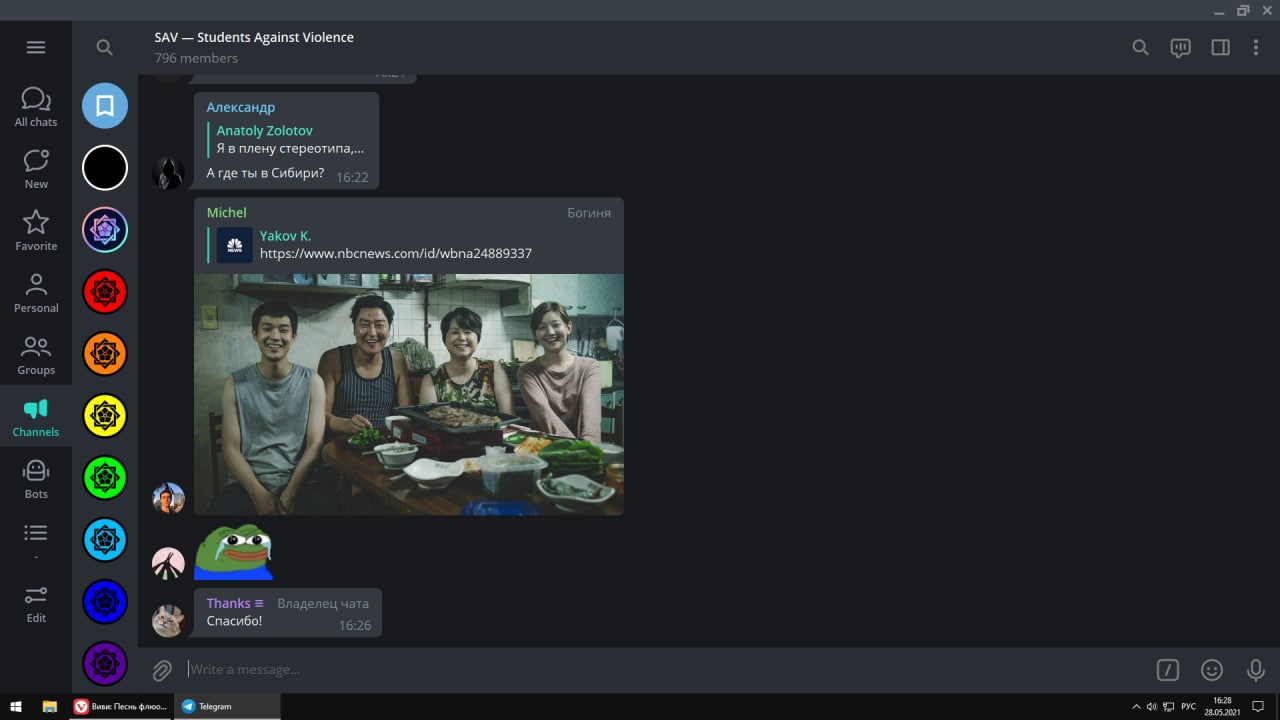The image size is (1280, 720).
Task: Switch to Bots folder
Action: coord(36,479)
